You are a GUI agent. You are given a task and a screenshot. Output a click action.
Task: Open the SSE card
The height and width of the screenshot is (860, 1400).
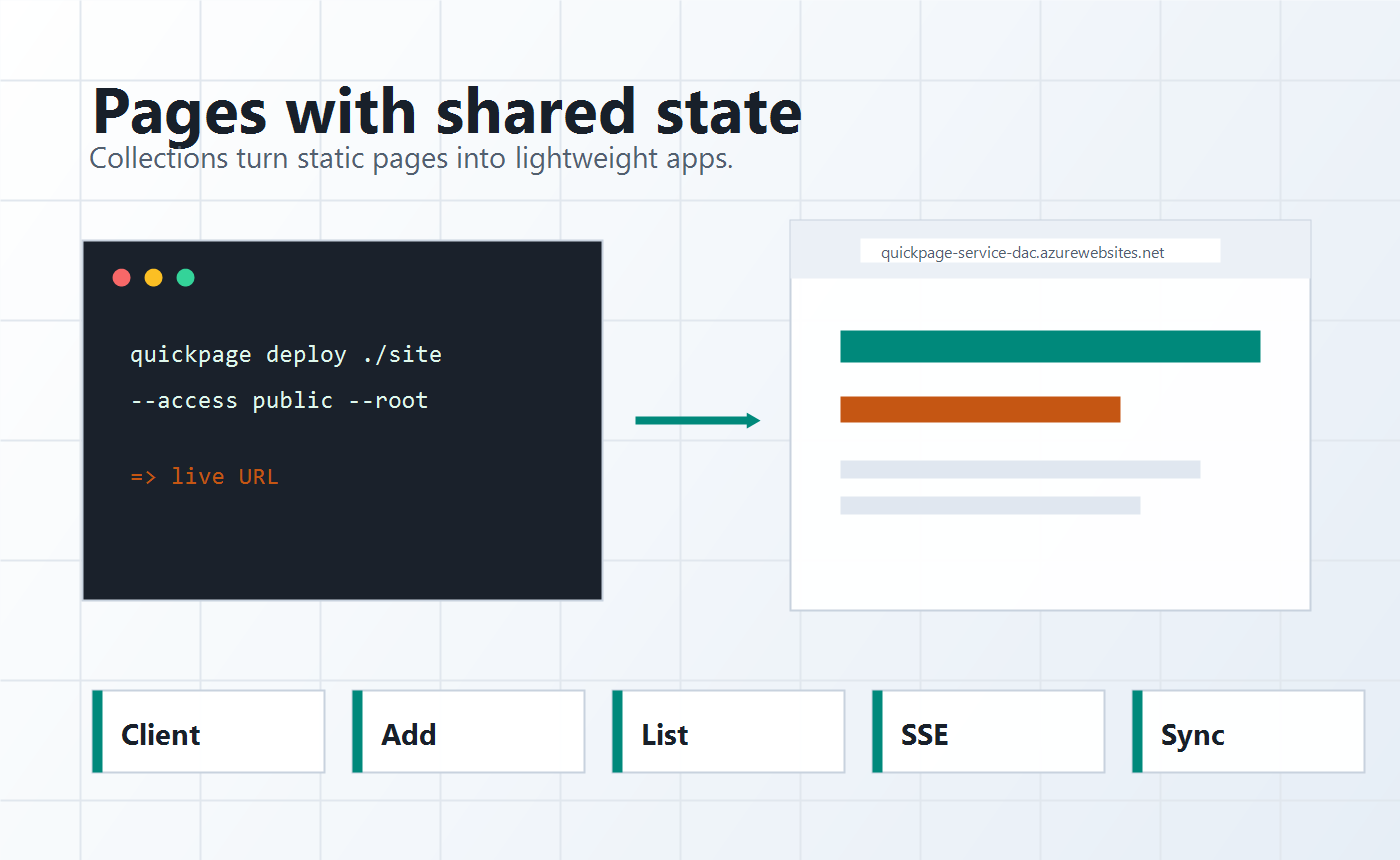[989, 732]
